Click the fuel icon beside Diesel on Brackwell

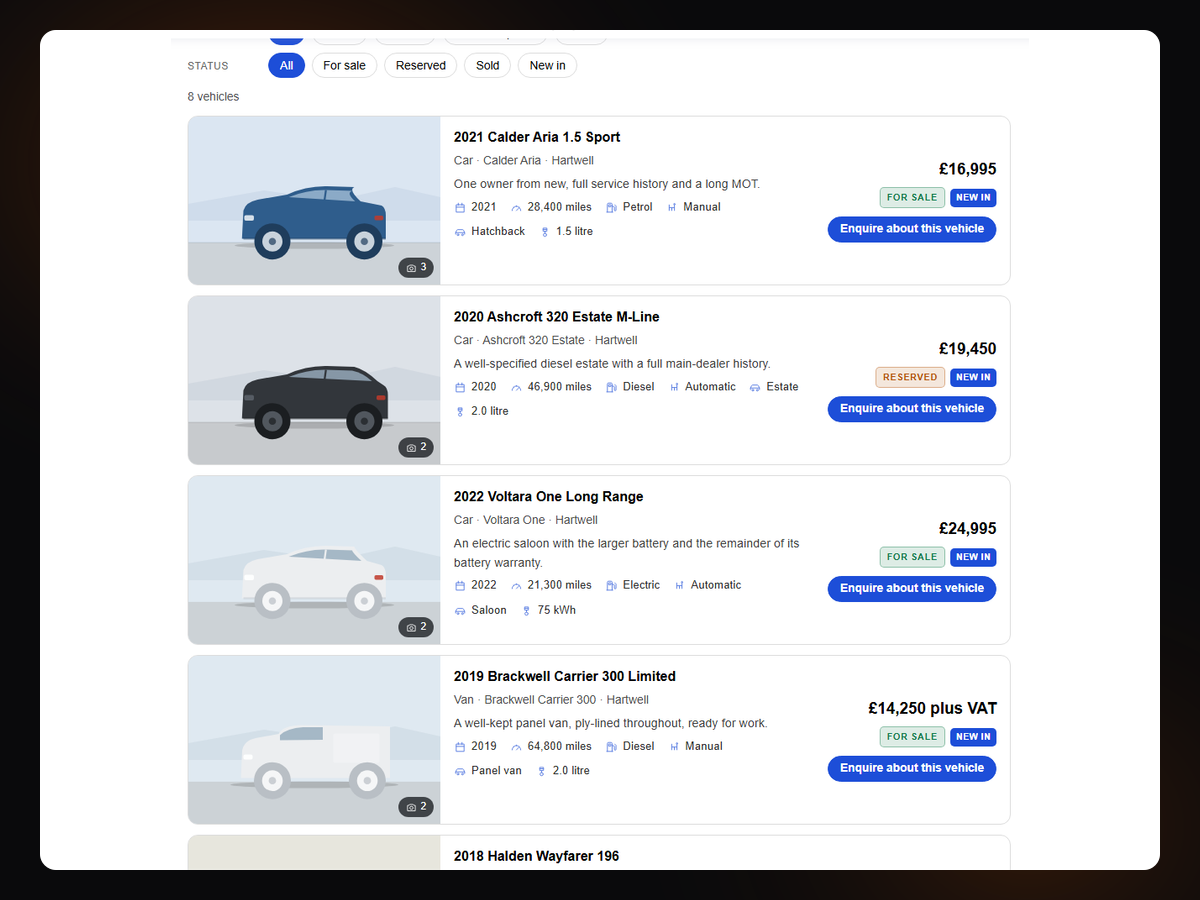(x=611, y=747)
